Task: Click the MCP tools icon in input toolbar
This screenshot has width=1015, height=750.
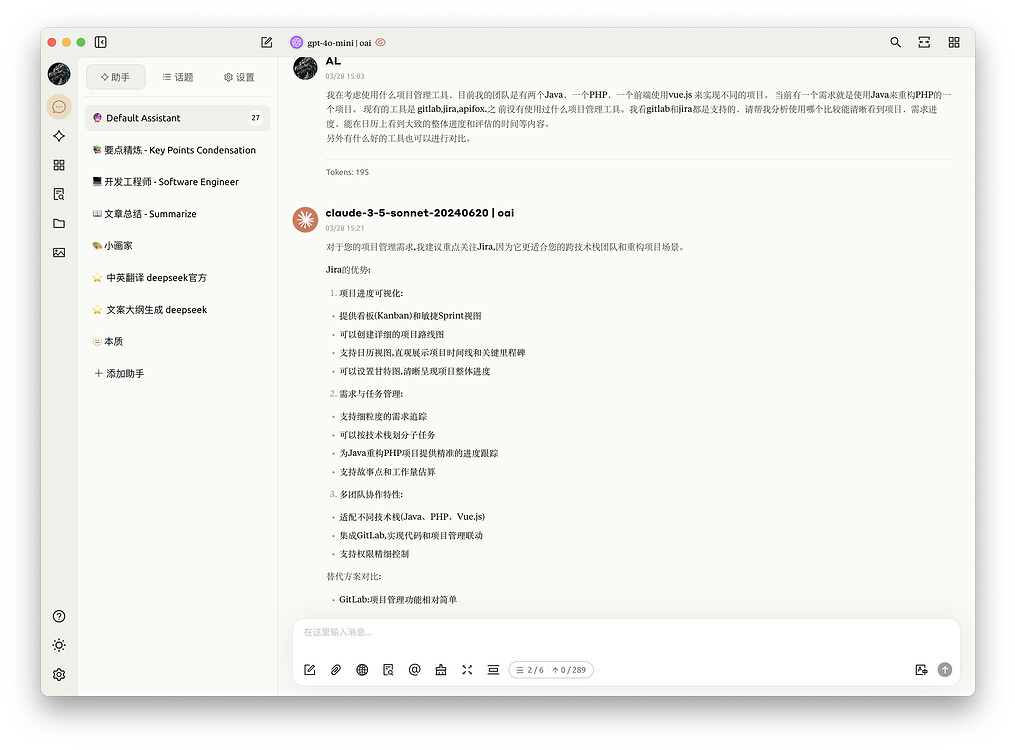Action: pos(441,670)
